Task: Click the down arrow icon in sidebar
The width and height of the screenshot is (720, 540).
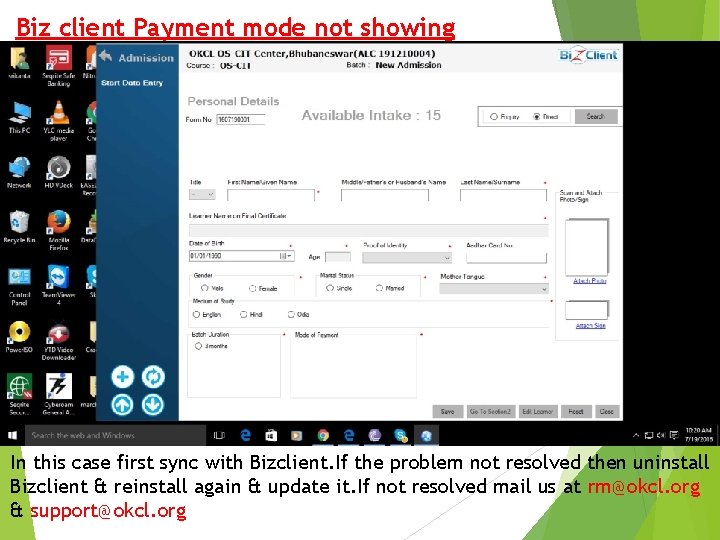Action: pos(153,405)
